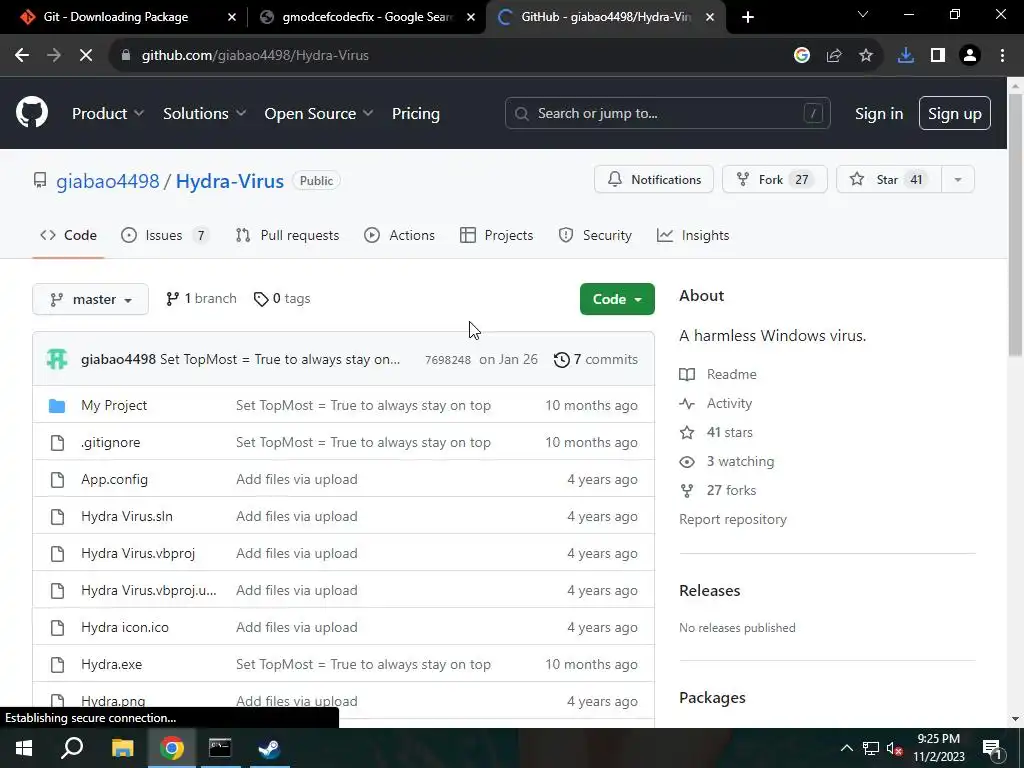The image size is (1024, 768).
Task: Click the browser address bar URL
Action: point(255,56)
